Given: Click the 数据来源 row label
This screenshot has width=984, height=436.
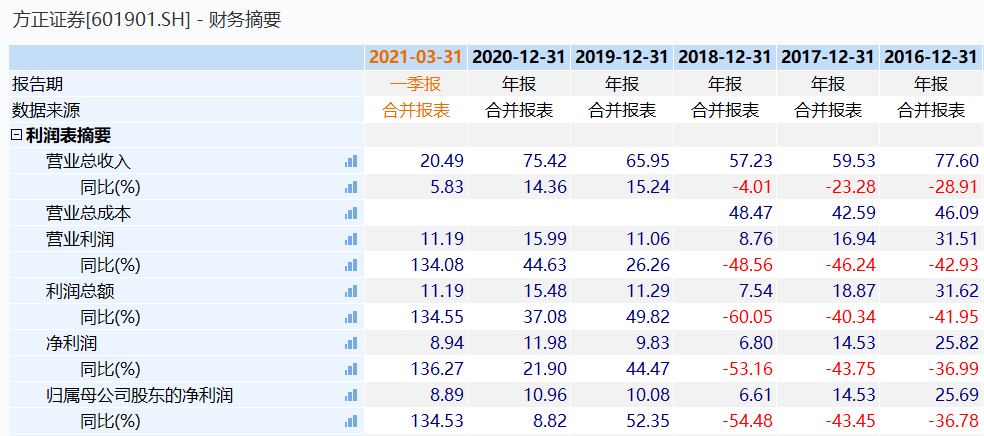Looking at the screenshot, I should click(x=46, y=110).
